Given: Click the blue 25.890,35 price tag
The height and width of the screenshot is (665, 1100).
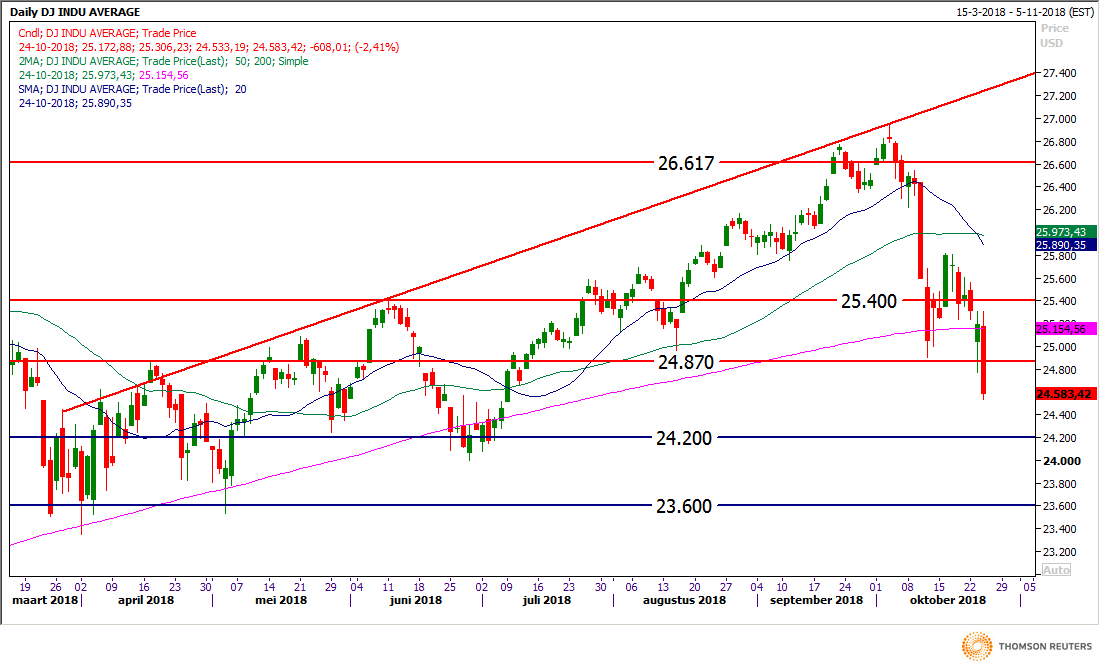Looking at the screenshot, I should coord(1067,244).
